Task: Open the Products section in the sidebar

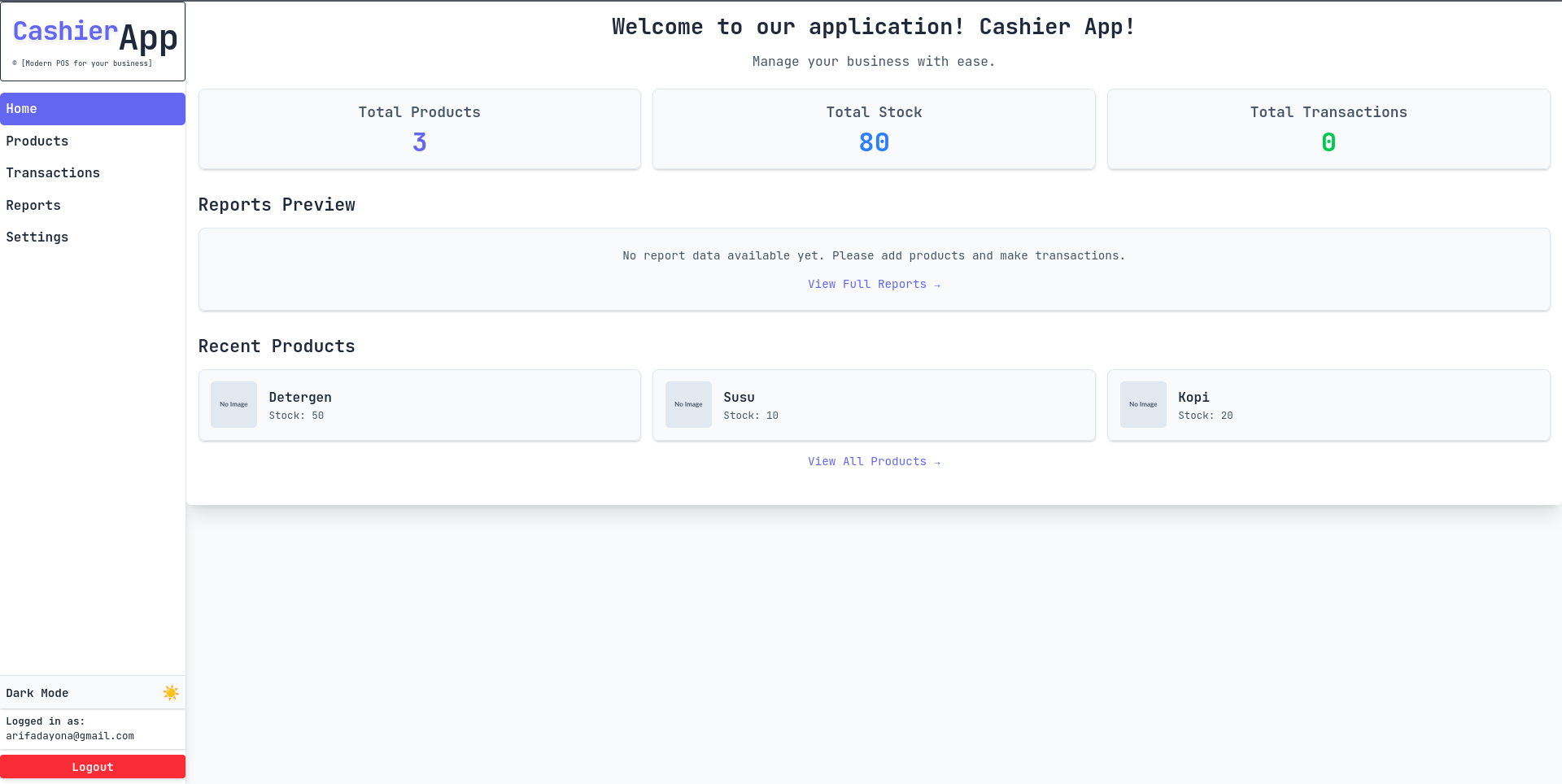Action: click(x=93, y=141)
